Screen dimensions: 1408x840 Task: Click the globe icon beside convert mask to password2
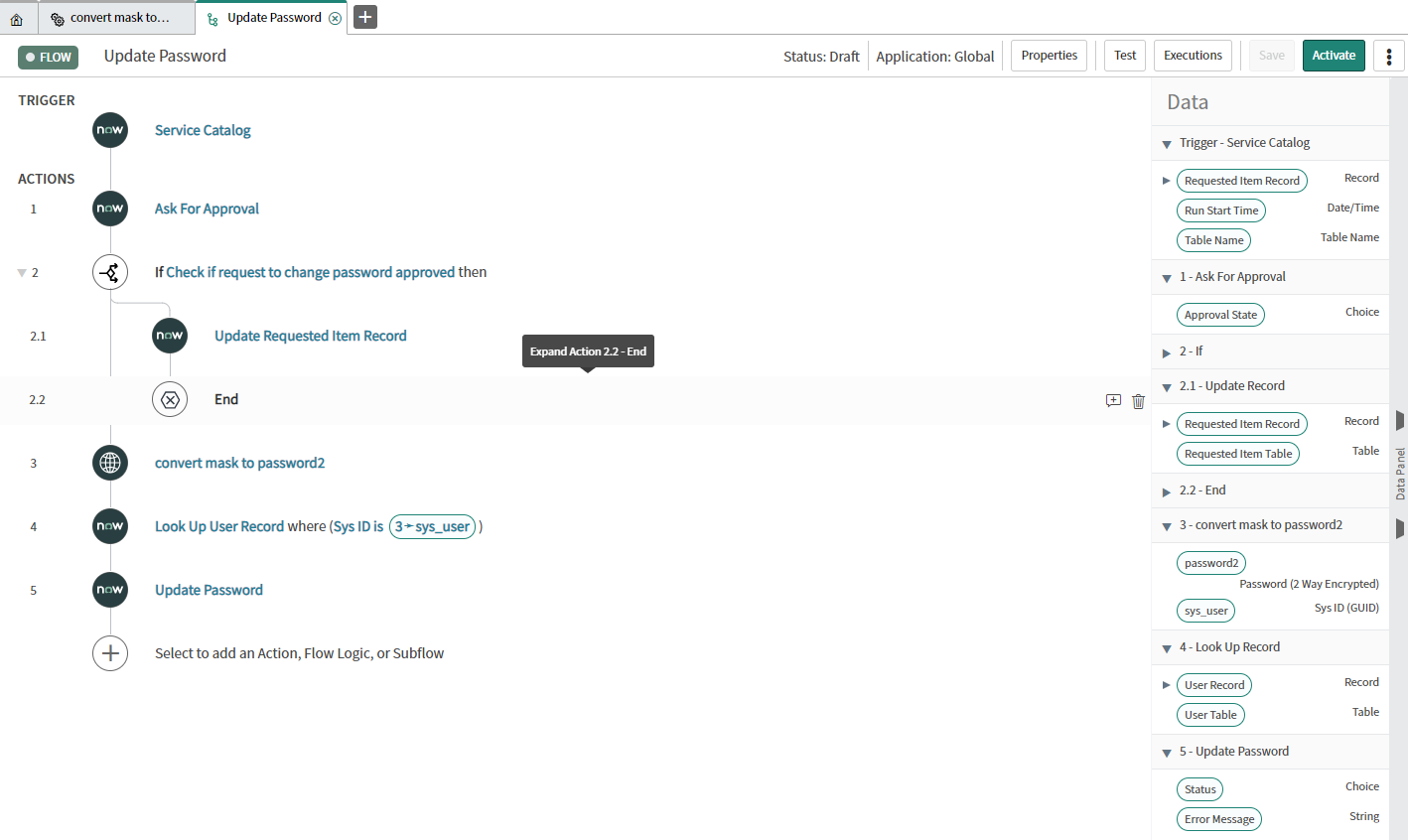[x=109, y=462]
